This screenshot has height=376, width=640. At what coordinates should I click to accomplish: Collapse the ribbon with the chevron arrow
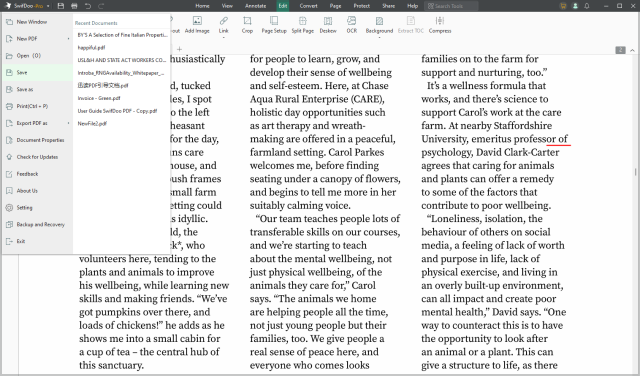632,50
